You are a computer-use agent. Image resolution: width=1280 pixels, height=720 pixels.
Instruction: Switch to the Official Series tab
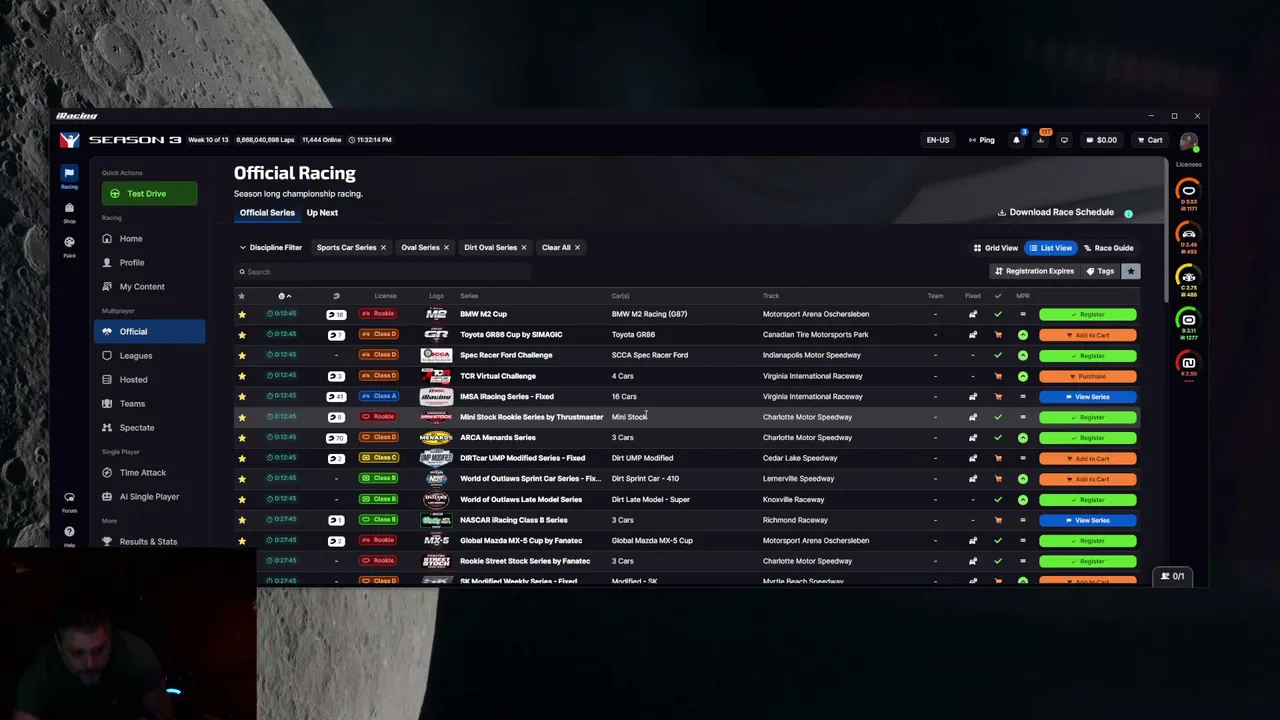267,213
